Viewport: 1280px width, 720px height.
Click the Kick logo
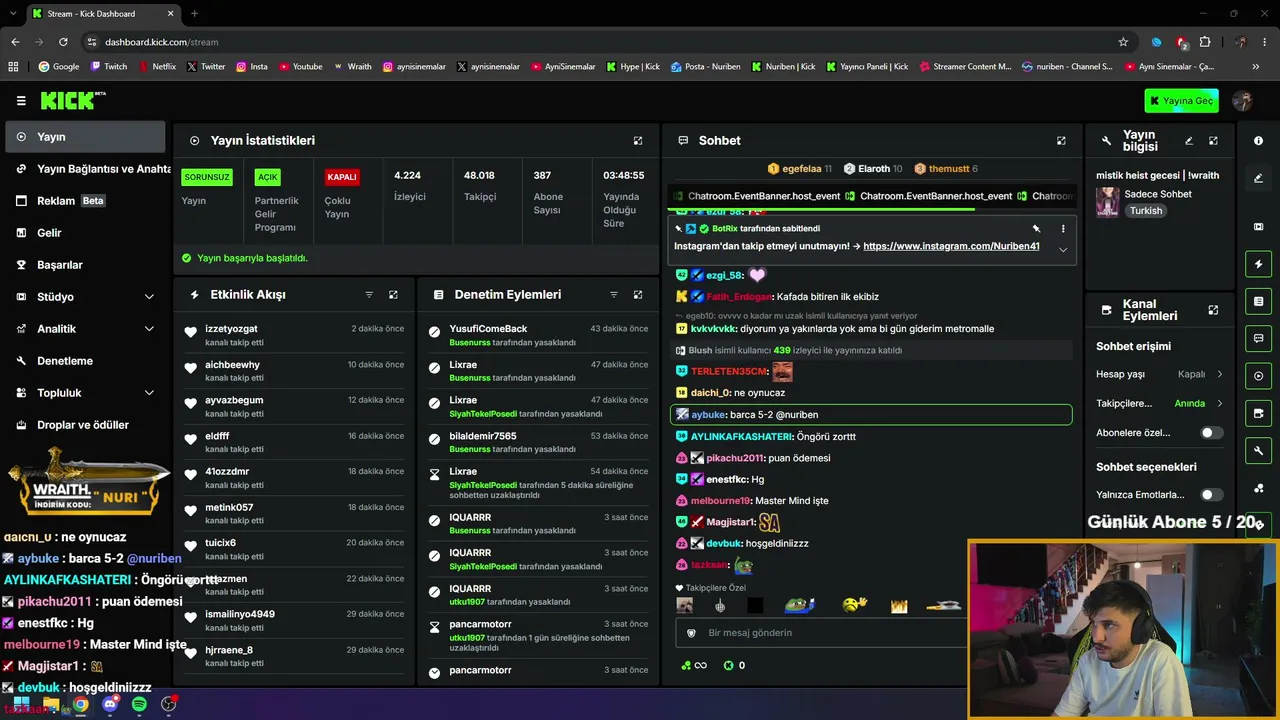72,100
